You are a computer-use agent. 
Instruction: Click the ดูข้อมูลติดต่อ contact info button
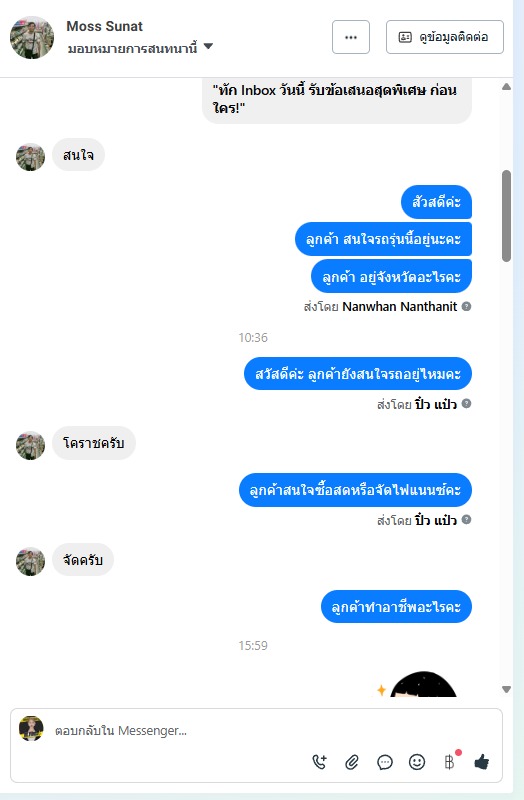(445, 37)
